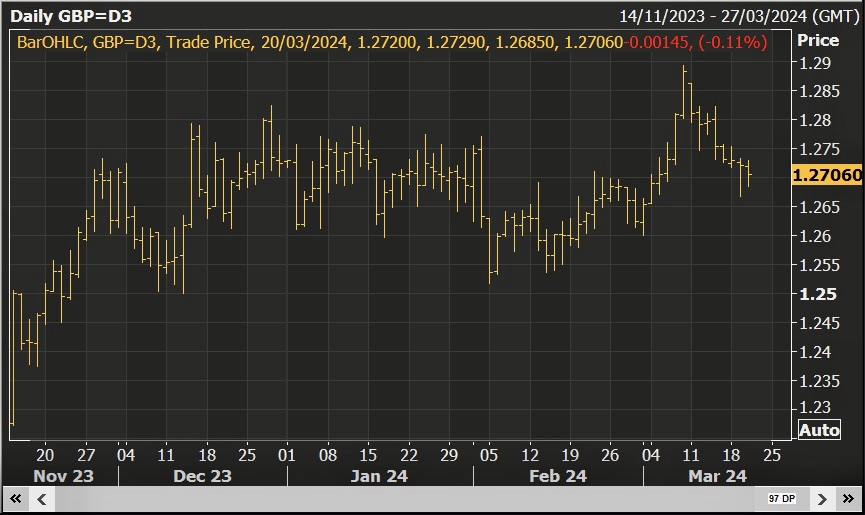Click the Mar 24 month on time axis
The image size is (865, 515).
pyautogui.click(x=717, y=476)
